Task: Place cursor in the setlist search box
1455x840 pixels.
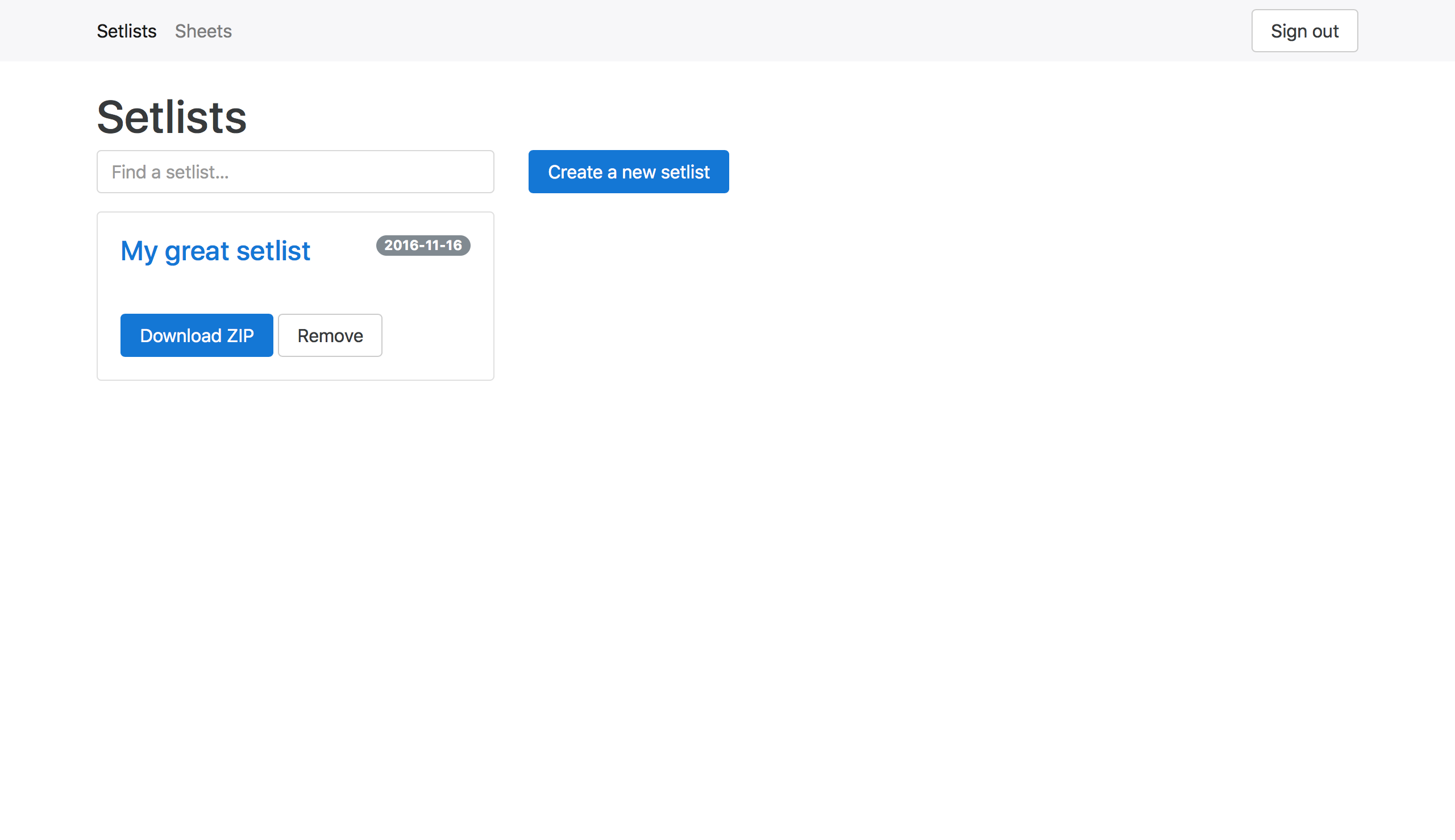Action: click(295, 172)
